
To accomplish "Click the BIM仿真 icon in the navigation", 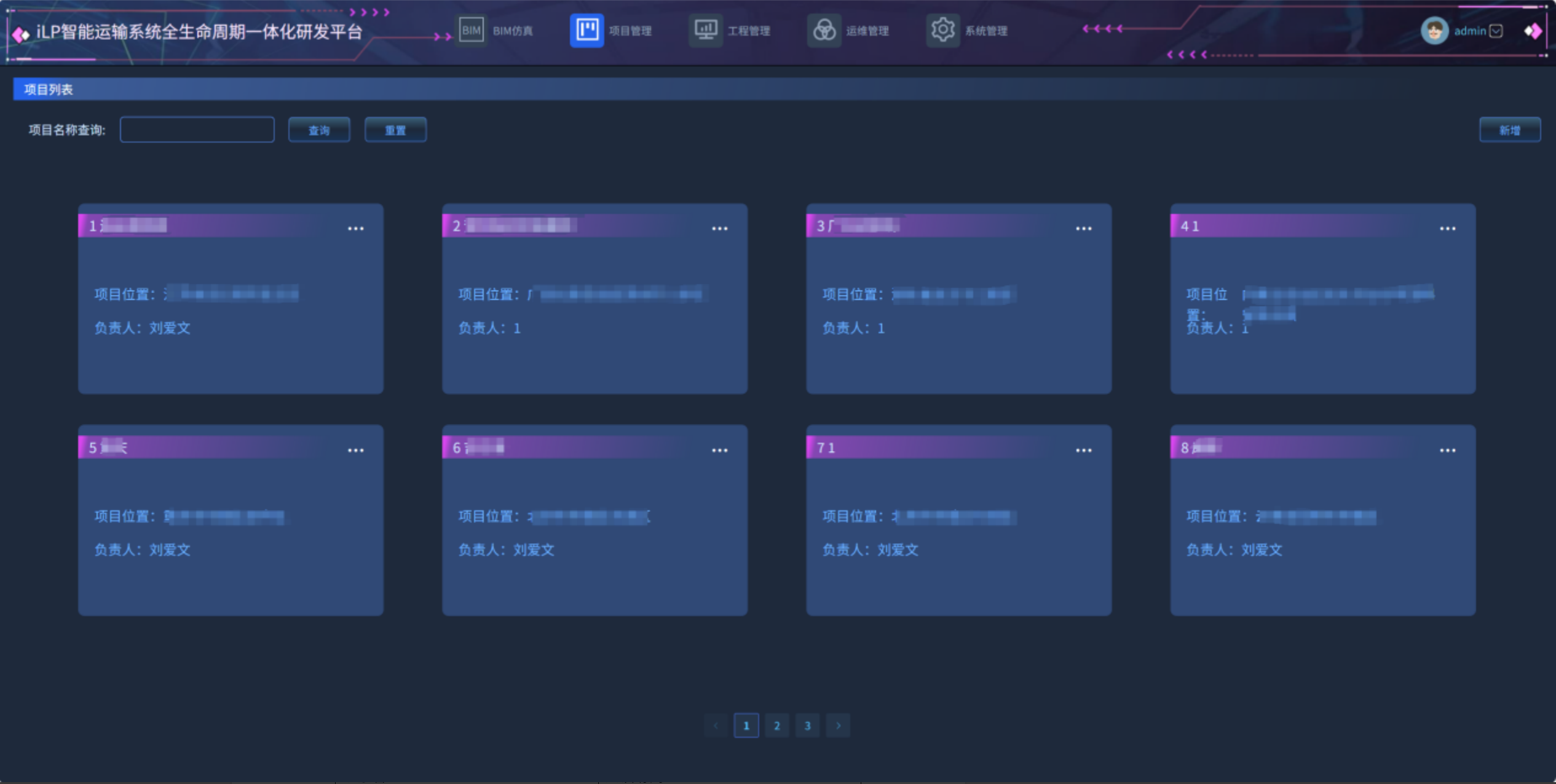I will [471, 30].
